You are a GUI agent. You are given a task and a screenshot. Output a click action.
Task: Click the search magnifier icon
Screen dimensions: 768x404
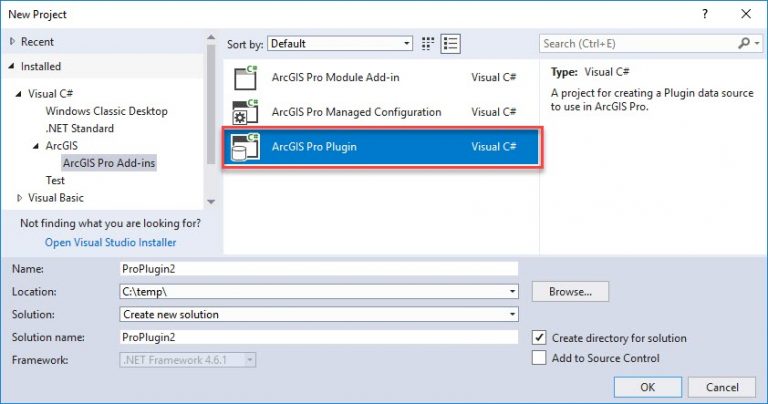click(x=743, y=44)
